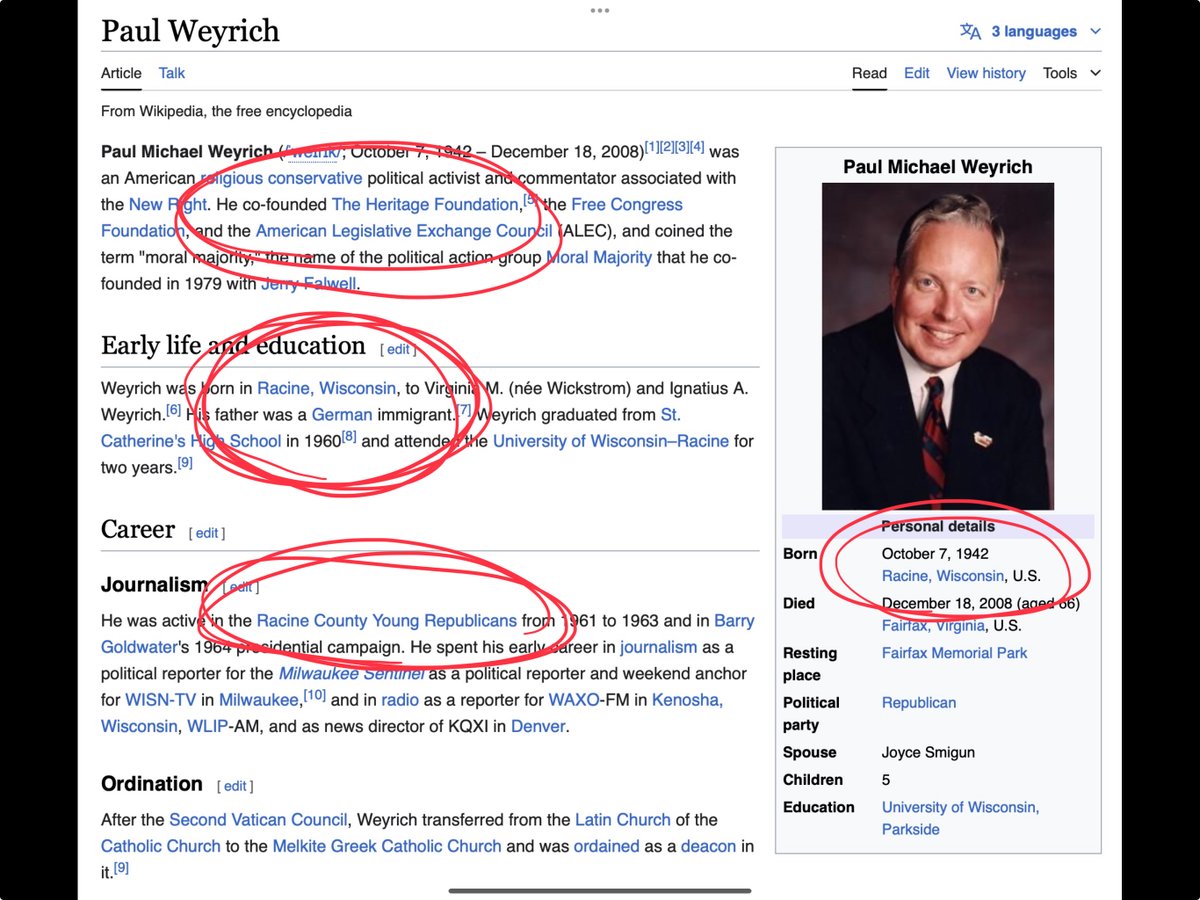Screen dimensions: 1200x900
Task: Open the Second Vatican Council link
Action: (x=258, y=820)
